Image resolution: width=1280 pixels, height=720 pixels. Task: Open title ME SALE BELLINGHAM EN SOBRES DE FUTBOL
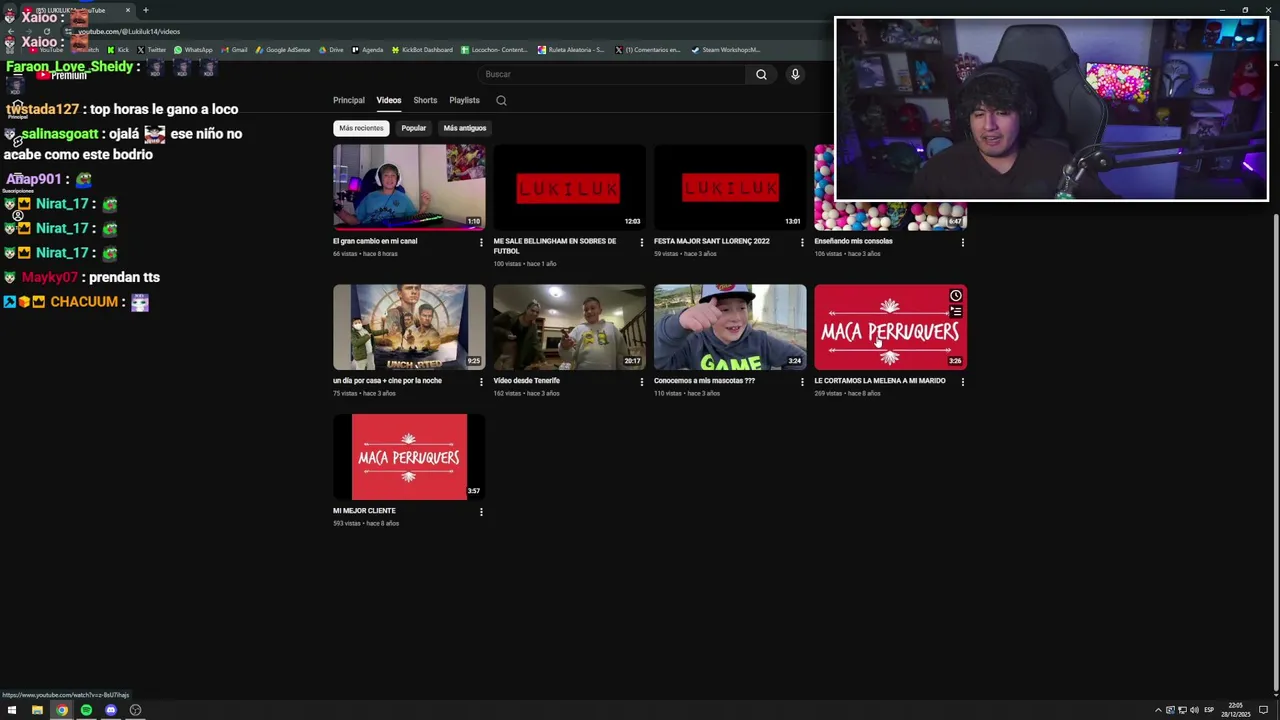[555, 246]
